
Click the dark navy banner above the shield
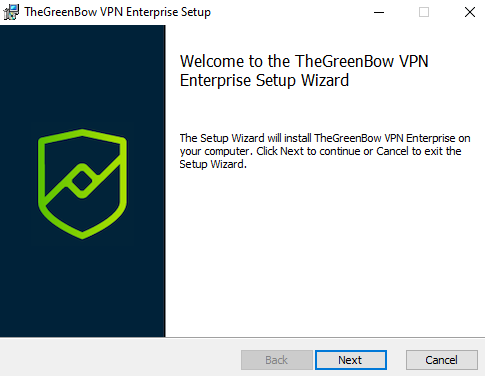(82, 77)
